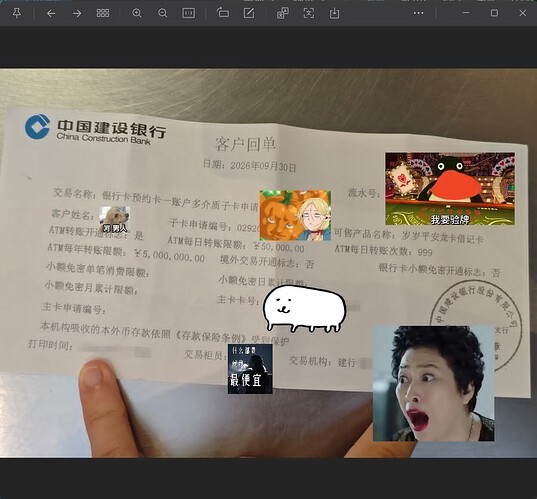Screen dimensions: 537x499
Task: Save the image using download icon
Action: [334, 13]
